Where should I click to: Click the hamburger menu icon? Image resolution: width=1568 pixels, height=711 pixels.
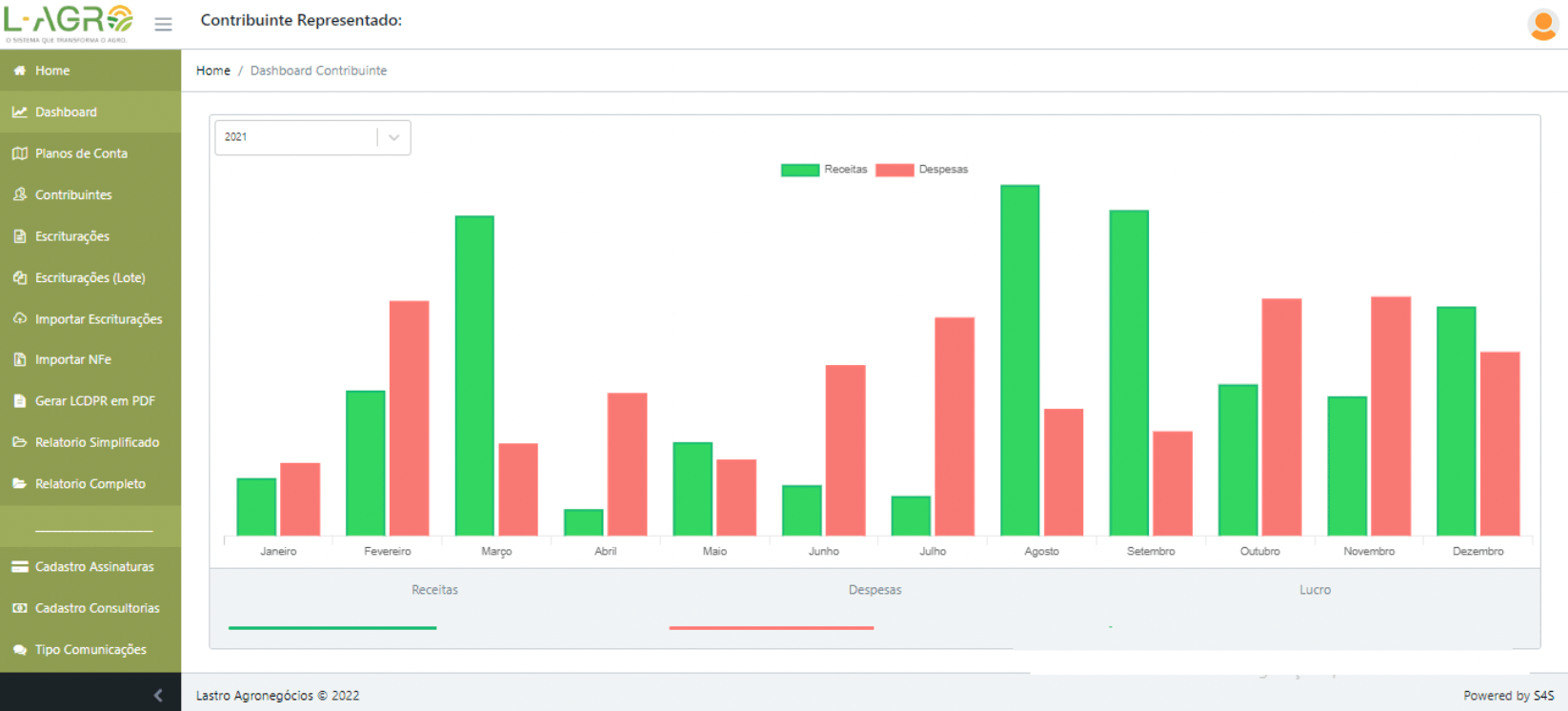click(163, 24)
